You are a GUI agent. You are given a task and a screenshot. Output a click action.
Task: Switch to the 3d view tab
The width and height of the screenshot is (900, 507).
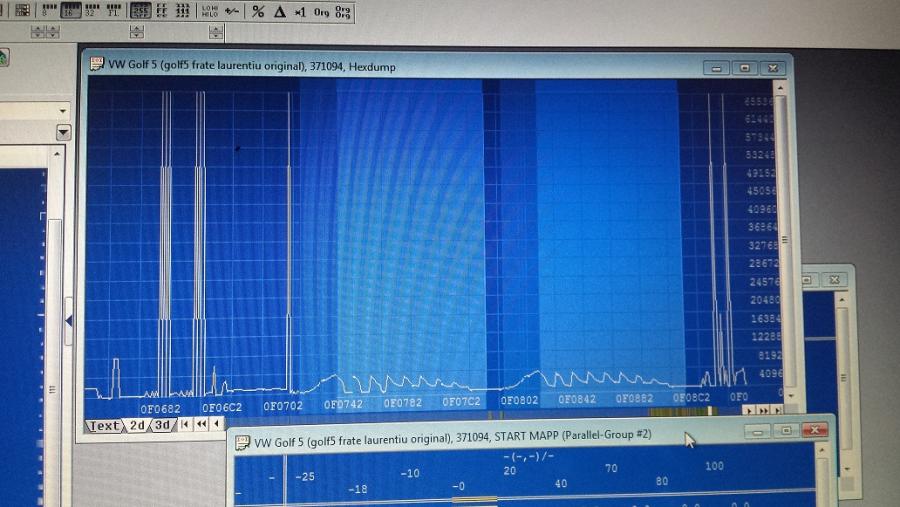pyautogui.click(x=161, y=426)
